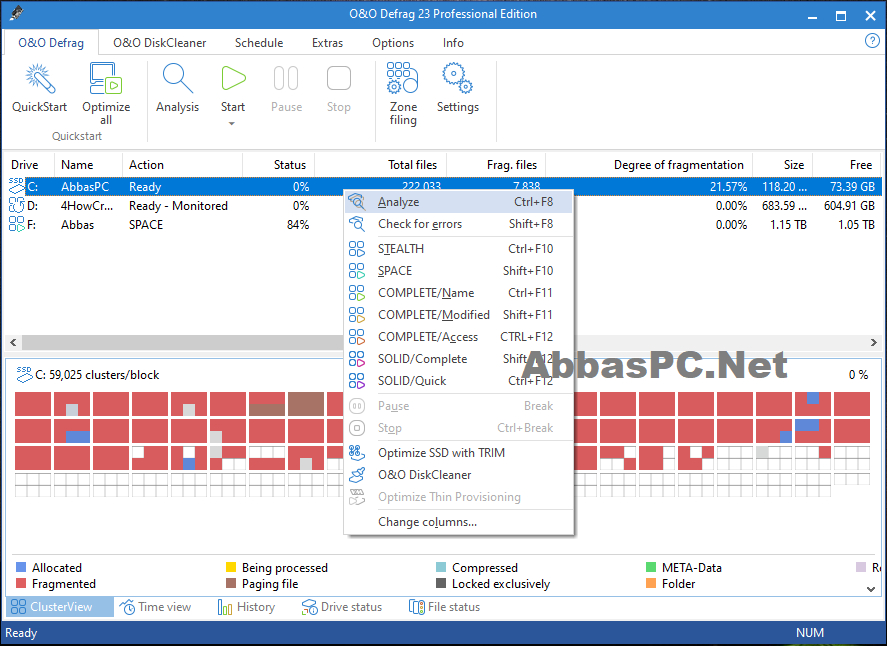Image resolution: width=887 pixels, height=646 pixels.
Task: Open the Schedule ribbon tab
Action: click(259, 43)
